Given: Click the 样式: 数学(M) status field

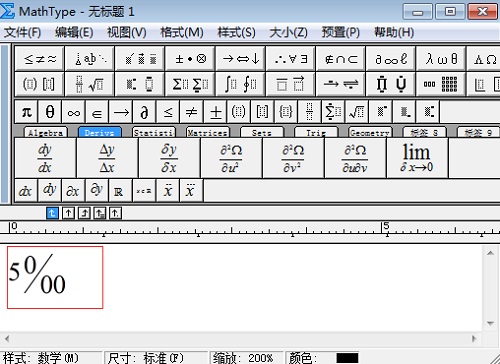Looking at the screenshot, I should pyautogui.click(x=51, y=358).
